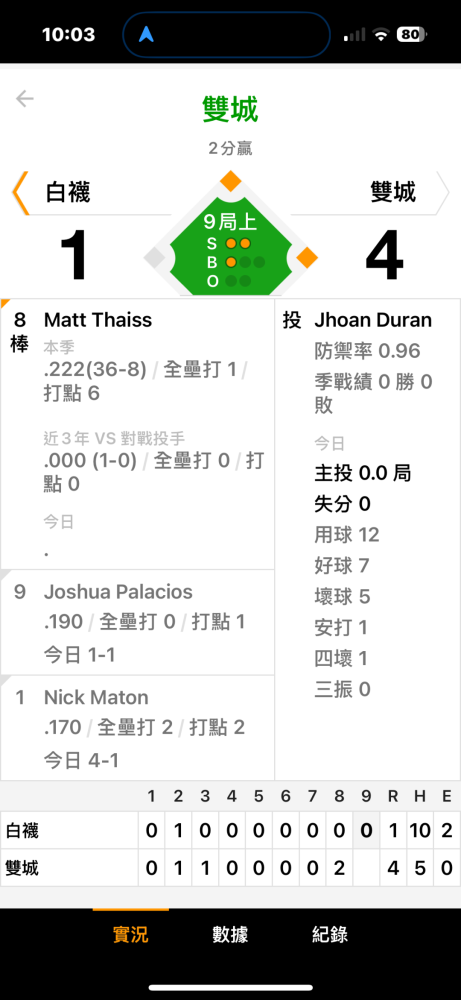Switch to the 紀錄 tab
Image resolution: width=461 pixels, height=1000 pixels.
pos(330,934)
